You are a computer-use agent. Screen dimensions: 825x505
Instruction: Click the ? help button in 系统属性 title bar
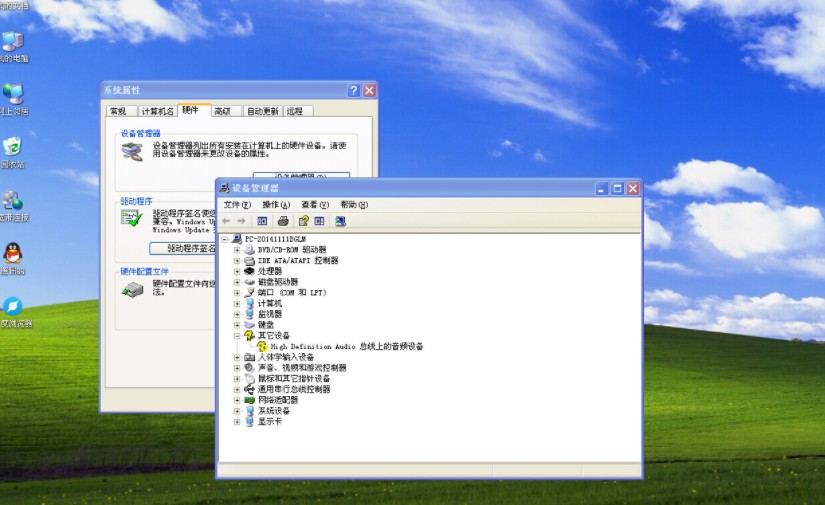click(x=354, y=90)
